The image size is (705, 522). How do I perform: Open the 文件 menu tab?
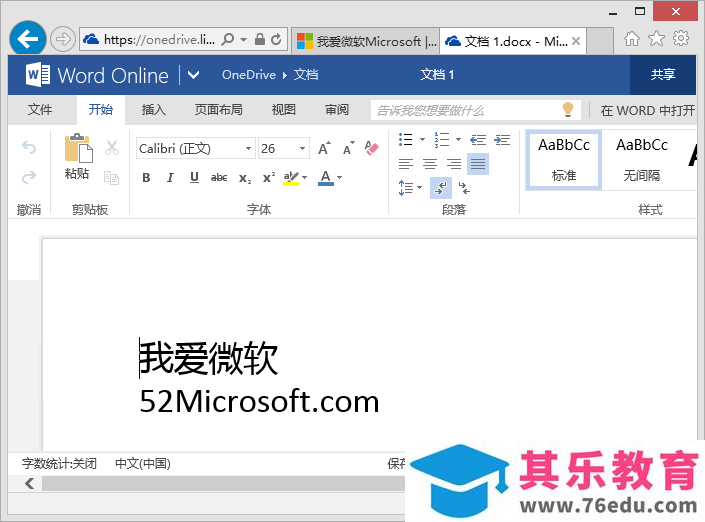pos(40,110)
